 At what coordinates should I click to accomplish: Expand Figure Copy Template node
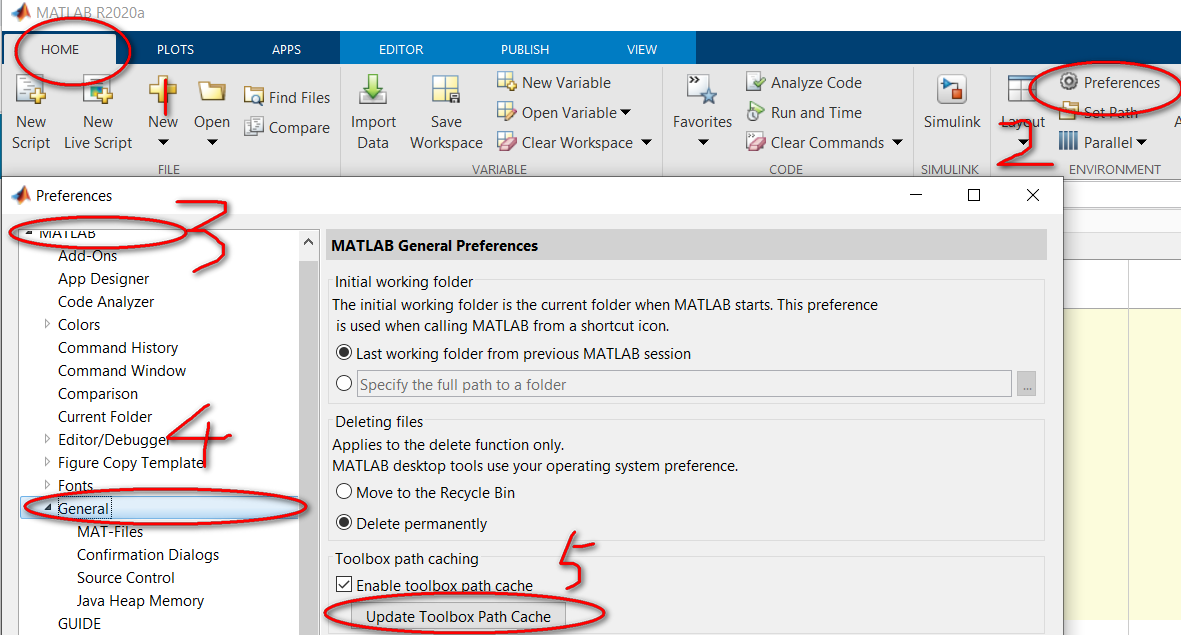(x=47, y=463)
